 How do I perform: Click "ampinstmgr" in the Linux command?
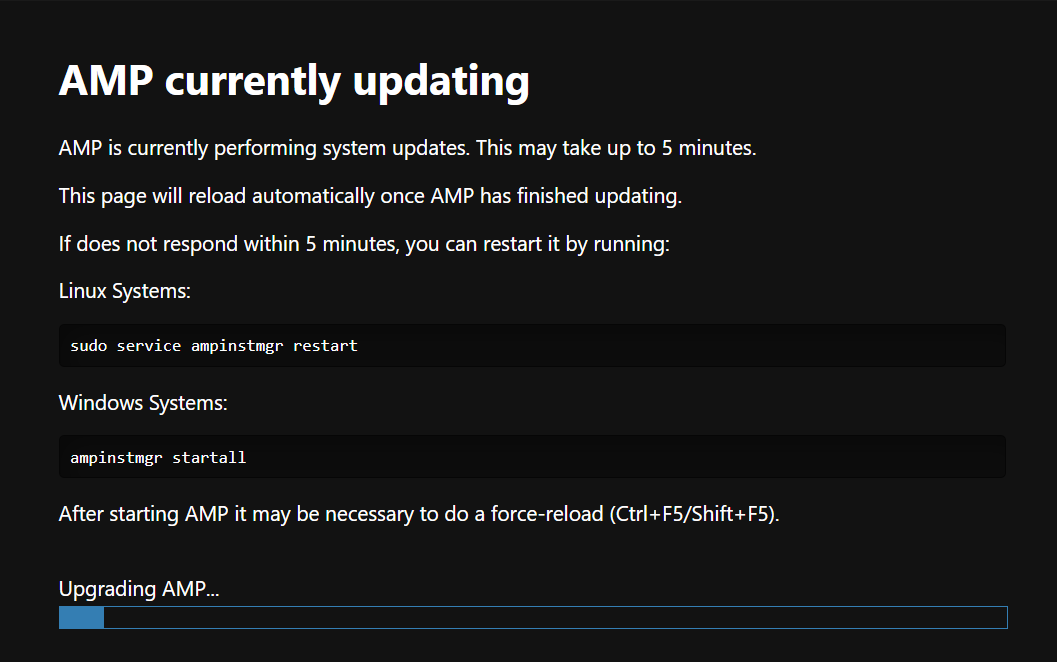pyautogui.click(x=237, y=346)
